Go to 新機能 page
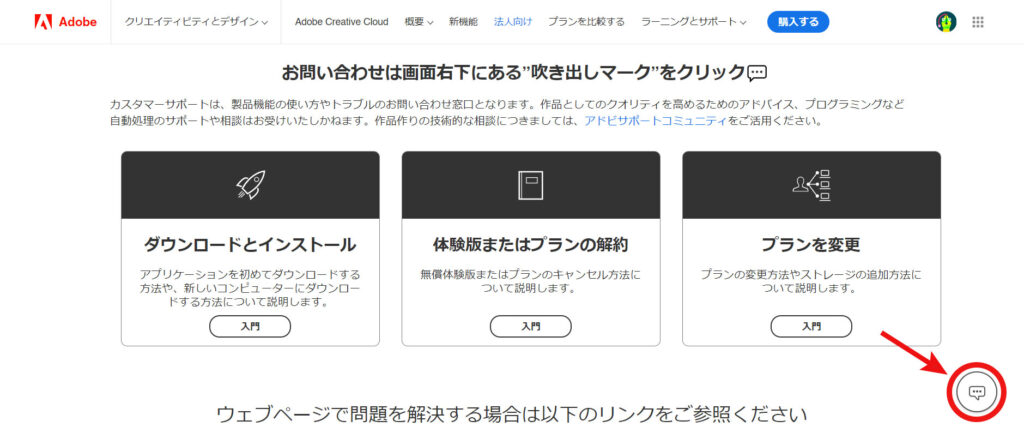This screenshot has width=1024, height=445. 462,22
